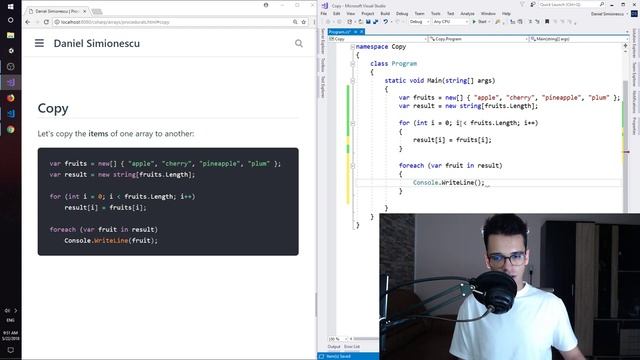The width and height of the screenshot is (640, 360).
Task: Open the Copy.Program type dropdown
Action: click(478, 39)
